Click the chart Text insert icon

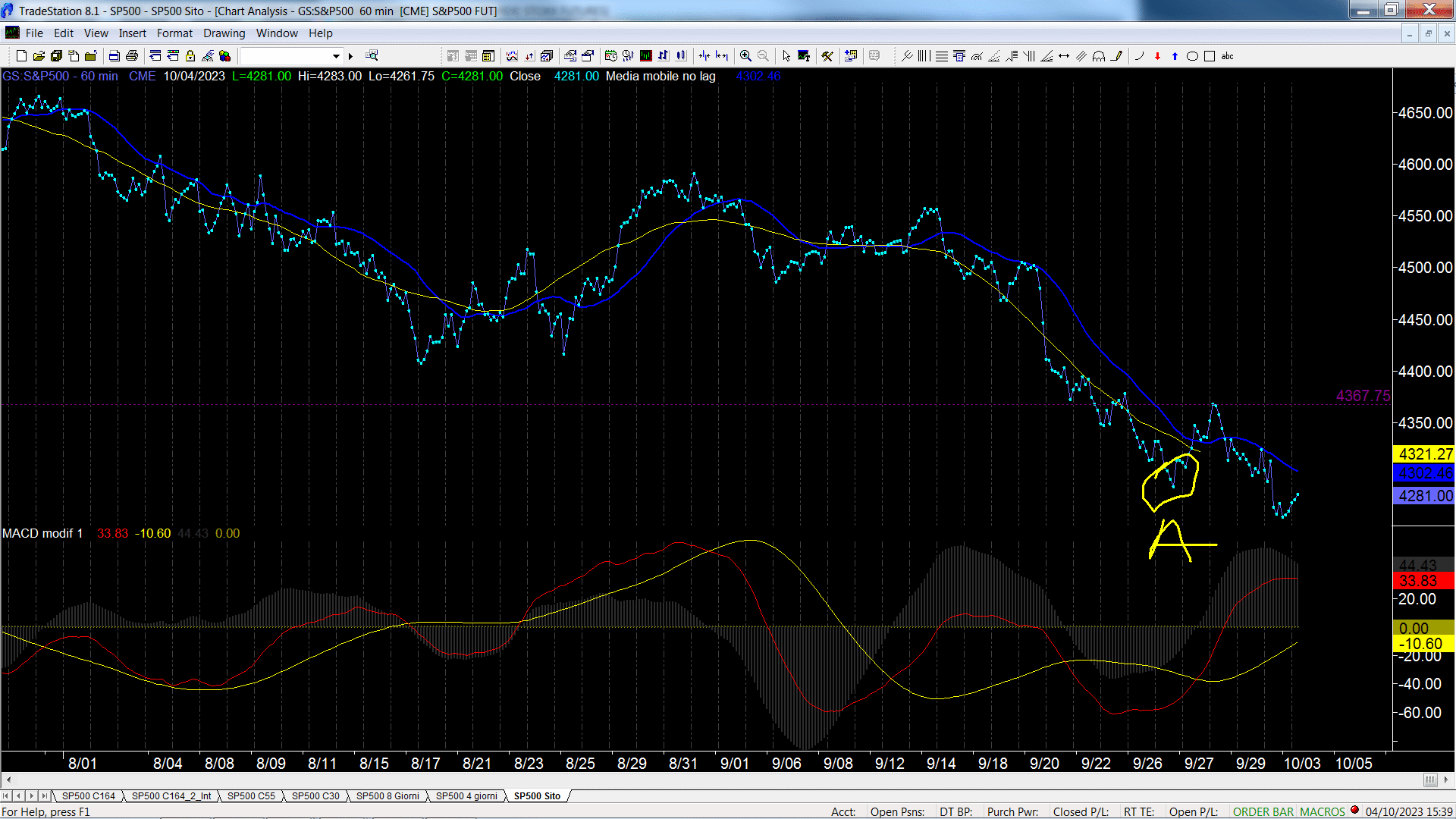pos(804,56)
